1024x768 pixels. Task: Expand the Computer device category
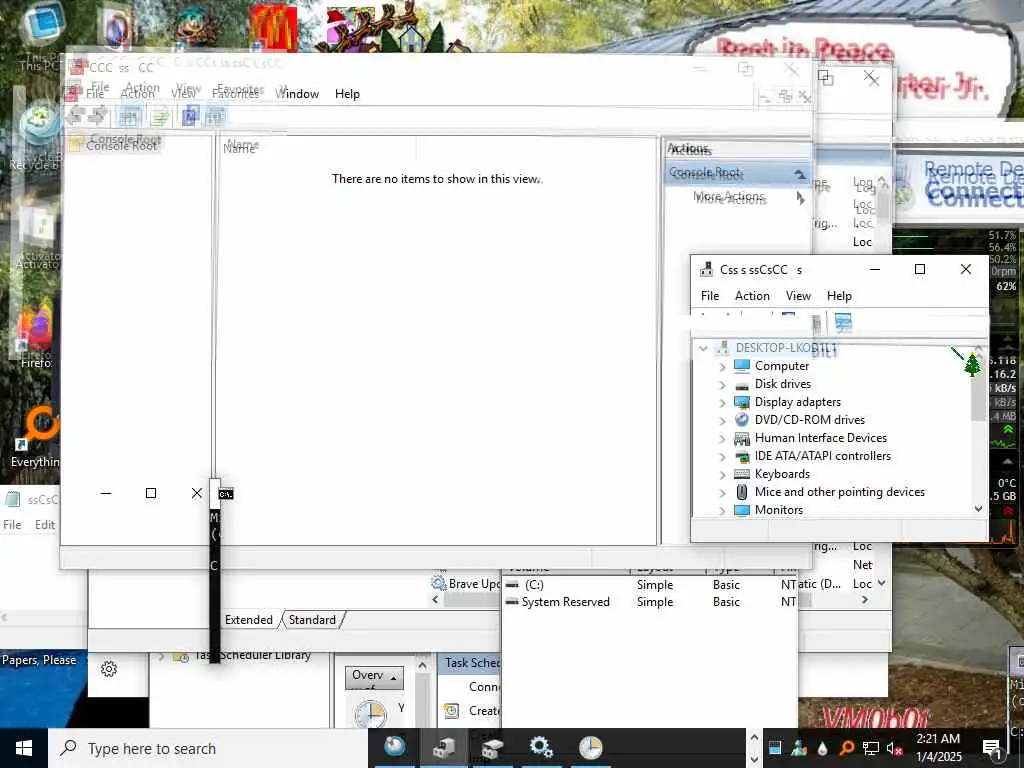tap(722, 367)
